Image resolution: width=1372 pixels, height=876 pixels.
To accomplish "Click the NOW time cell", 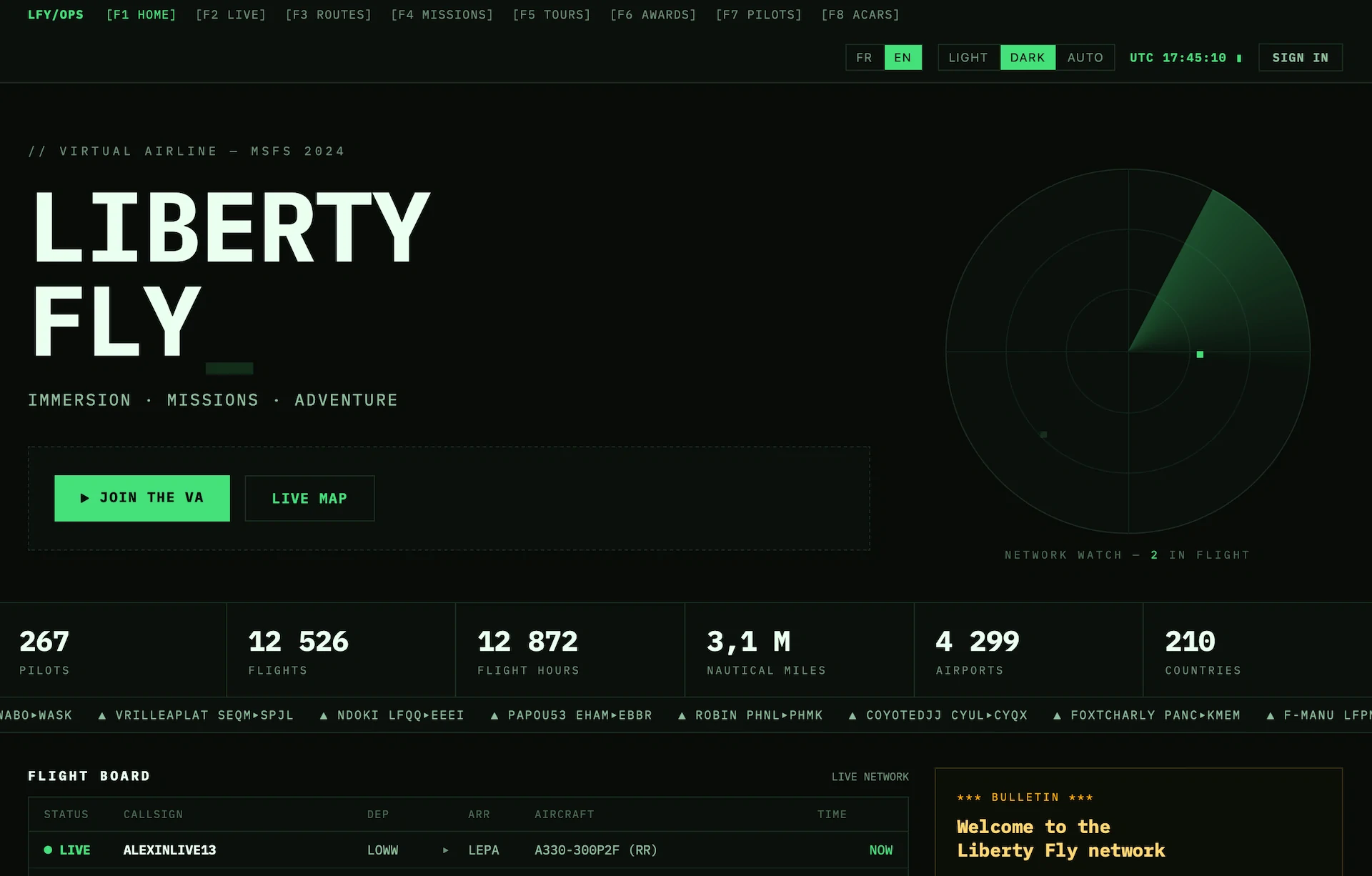I will tap(881, 850).
